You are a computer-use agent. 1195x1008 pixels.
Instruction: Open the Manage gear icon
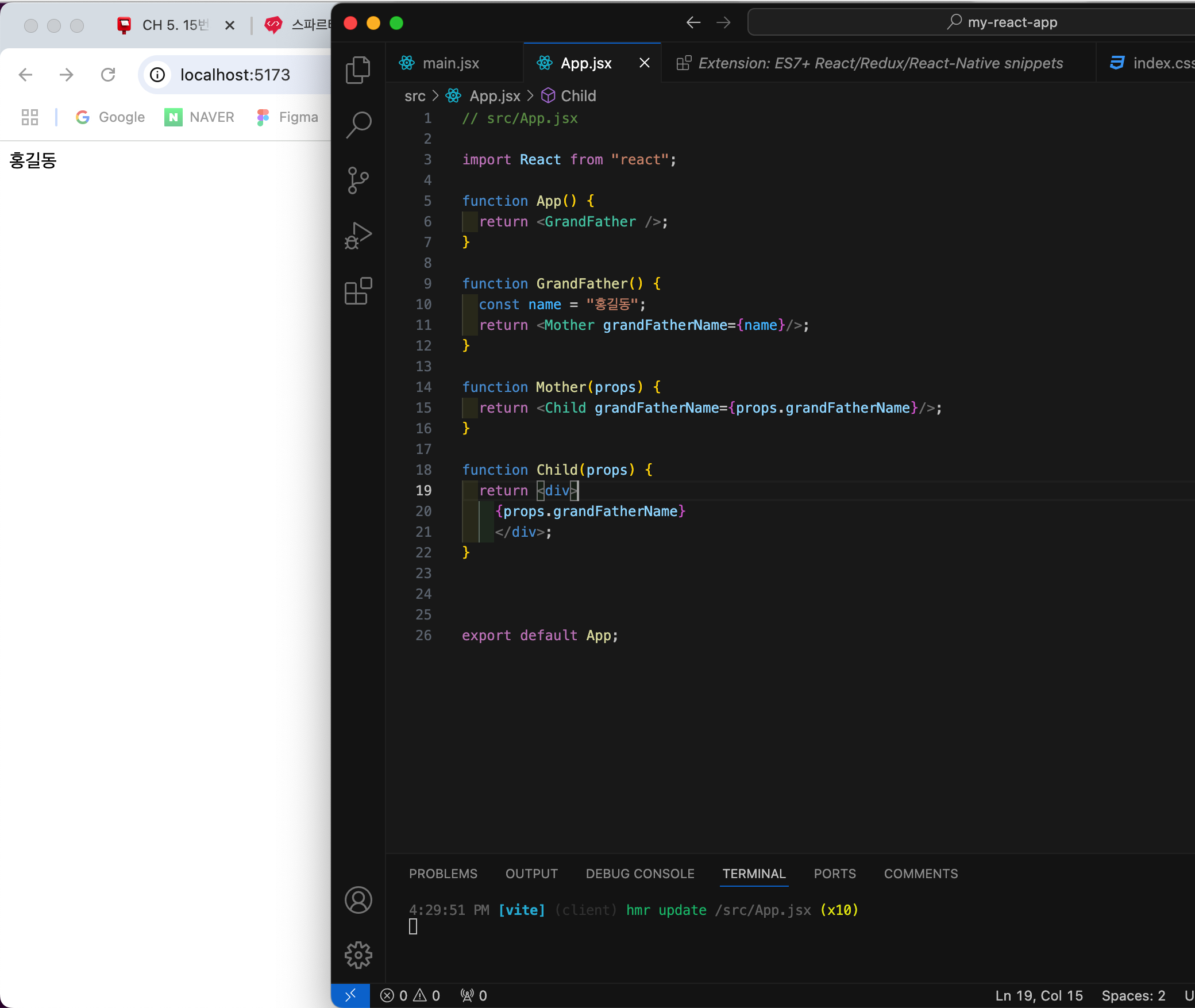point(358,955)
